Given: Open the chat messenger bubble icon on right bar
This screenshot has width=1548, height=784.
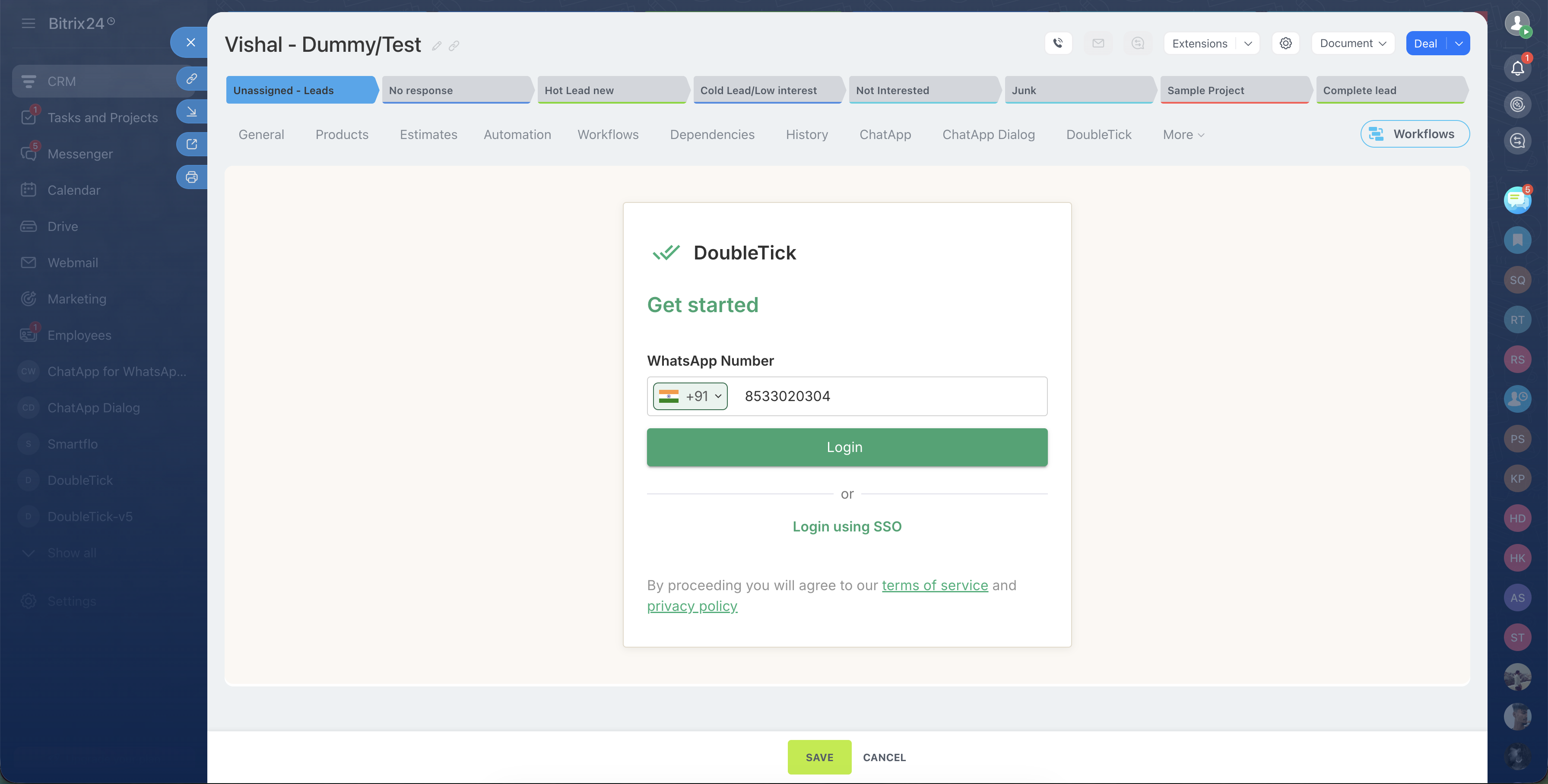Looking at the screenshot, I should (1517, 200).
